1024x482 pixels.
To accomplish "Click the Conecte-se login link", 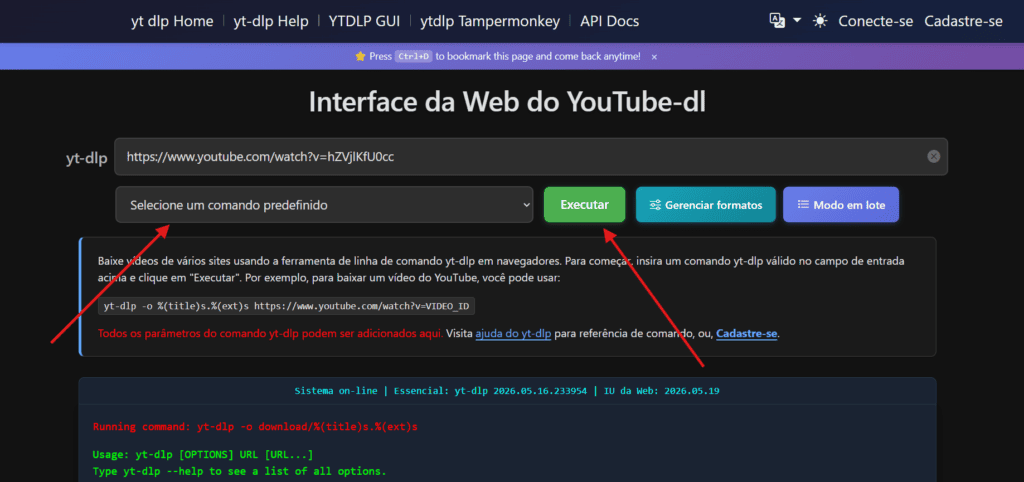I will pyautogui.click(x=876, y=21).
